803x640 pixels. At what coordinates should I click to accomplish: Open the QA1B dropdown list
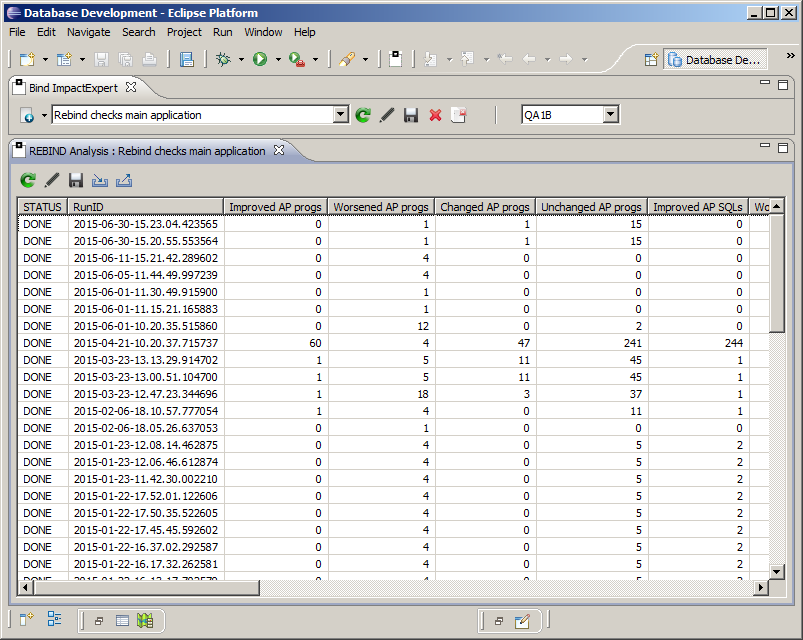pos(610,115)
